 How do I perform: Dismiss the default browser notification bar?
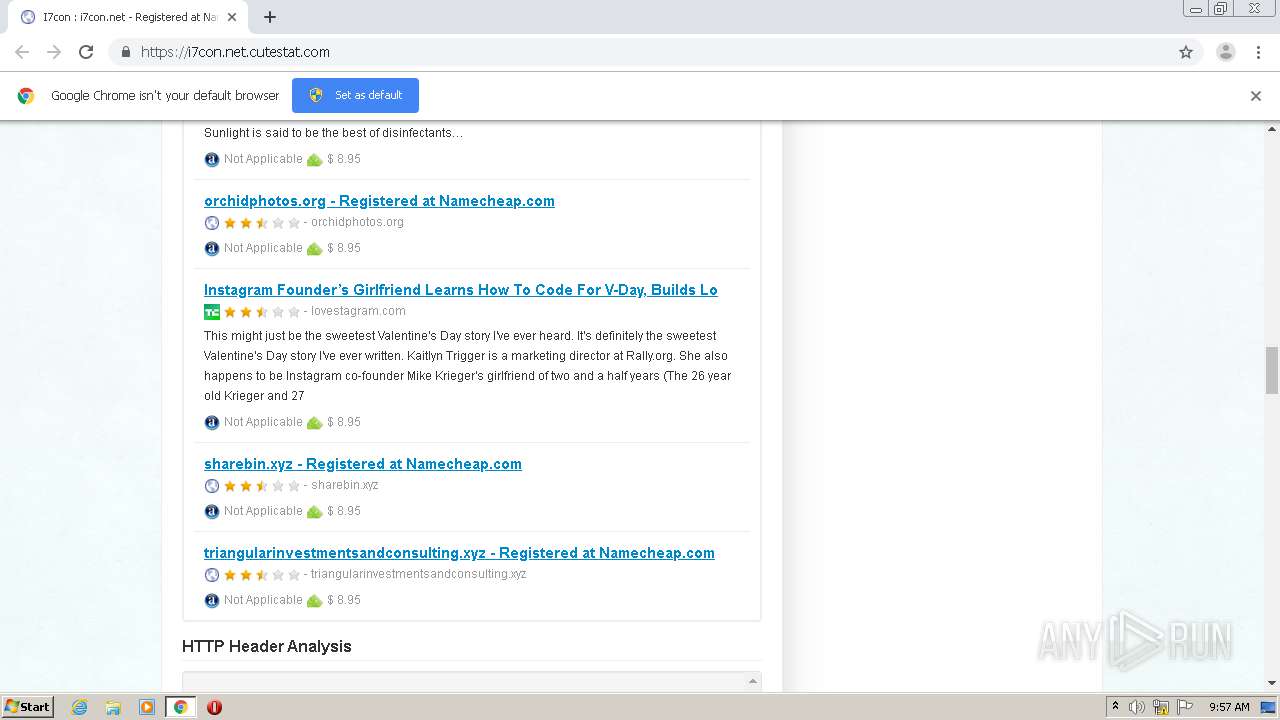(x=1256, y=96)
